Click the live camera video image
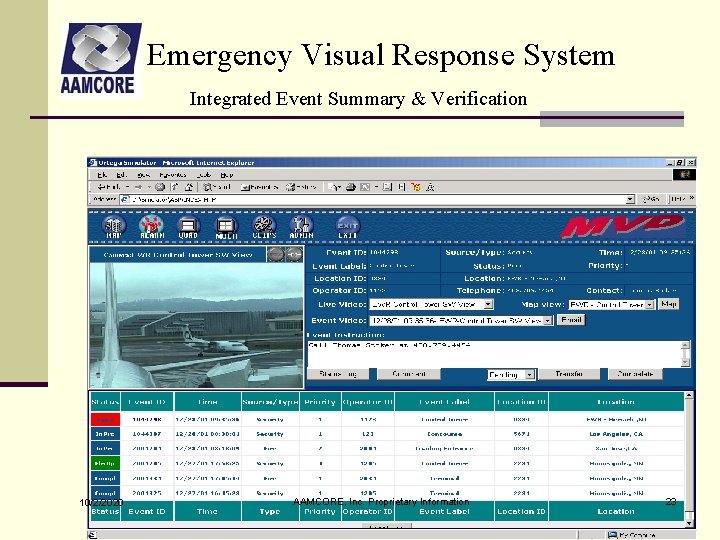This screenshot has width=720, height=540. [197, 325]
